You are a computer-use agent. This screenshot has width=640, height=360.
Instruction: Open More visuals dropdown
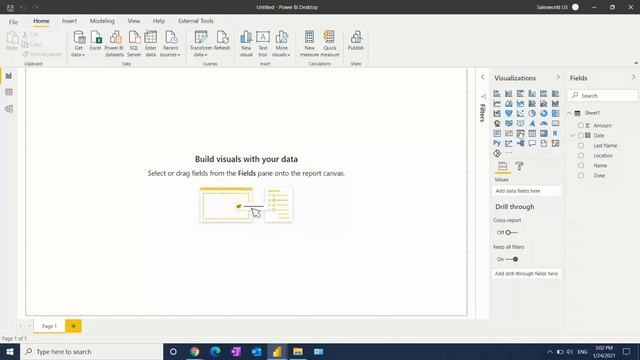click(x=281, y=43)
